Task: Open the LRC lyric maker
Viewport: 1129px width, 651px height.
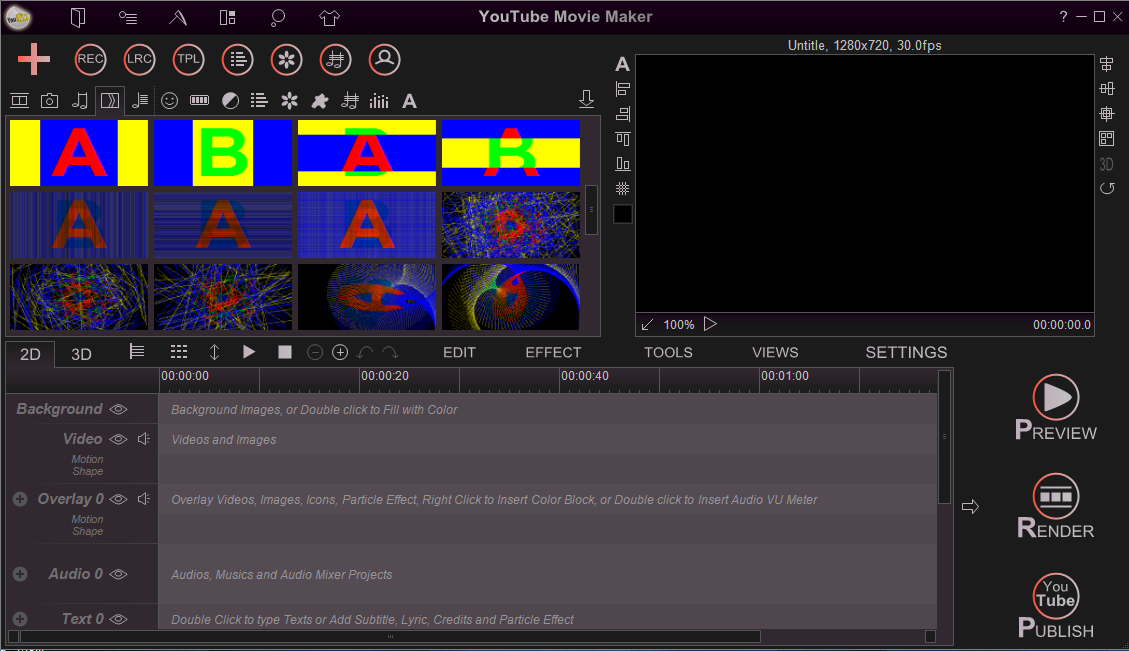Action: (139, 59)
